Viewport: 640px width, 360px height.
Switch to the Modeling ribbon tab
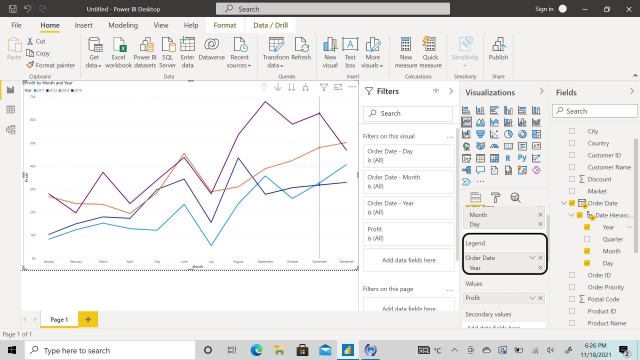coord(123,25)
